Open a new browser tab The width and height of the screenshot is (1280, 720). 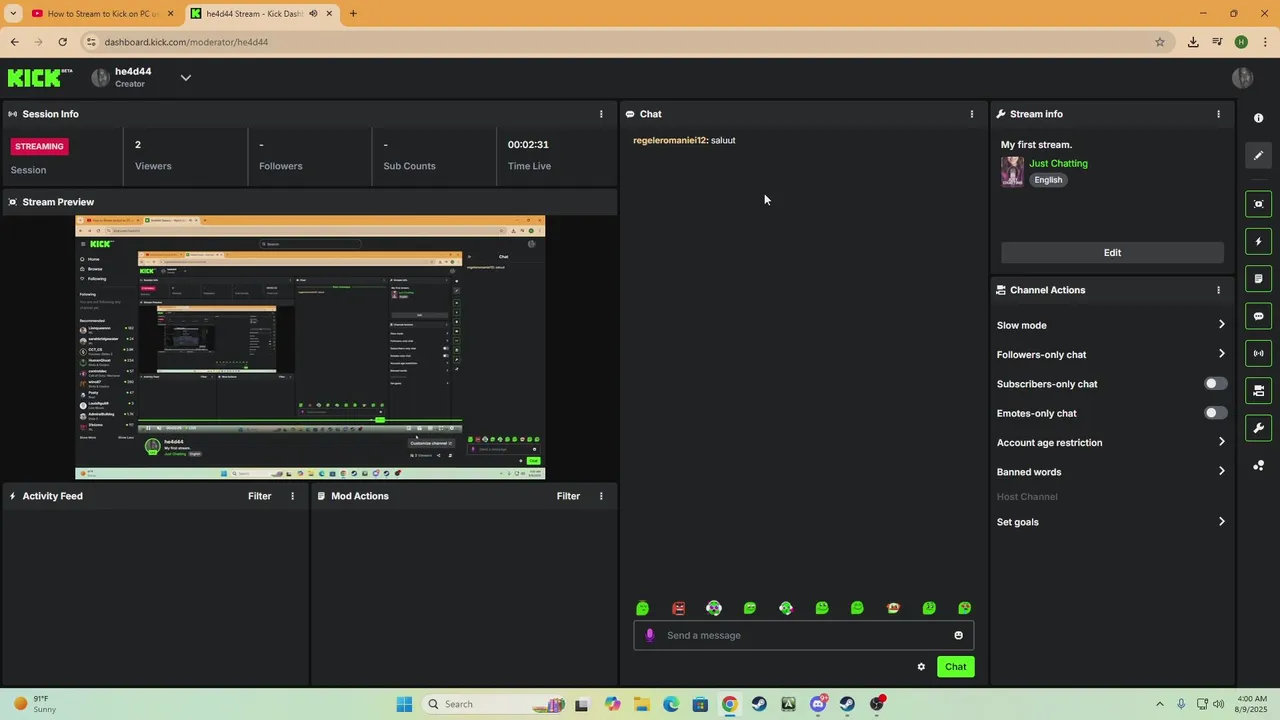click(x=353, y=14)
